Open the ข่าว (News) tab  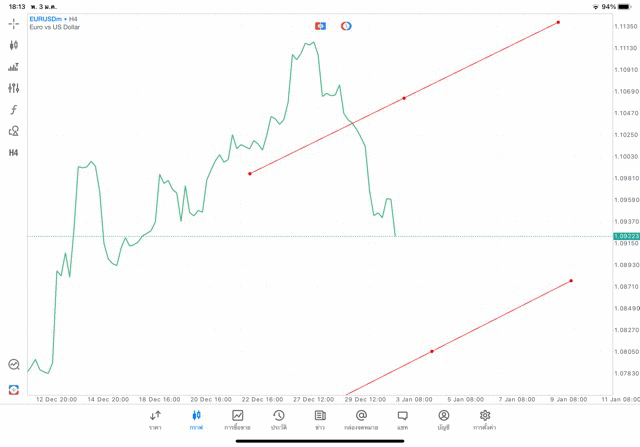[x=320, y=420]
